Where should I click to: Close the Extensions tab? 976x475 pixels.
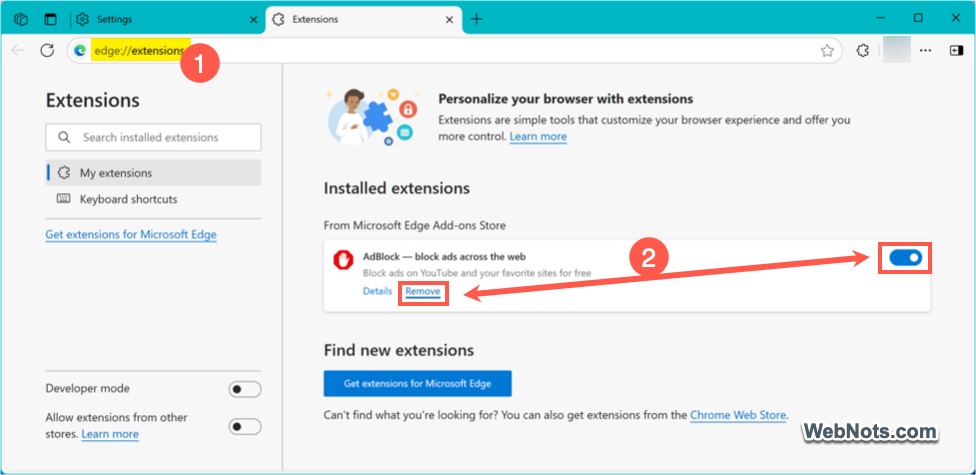449,20
